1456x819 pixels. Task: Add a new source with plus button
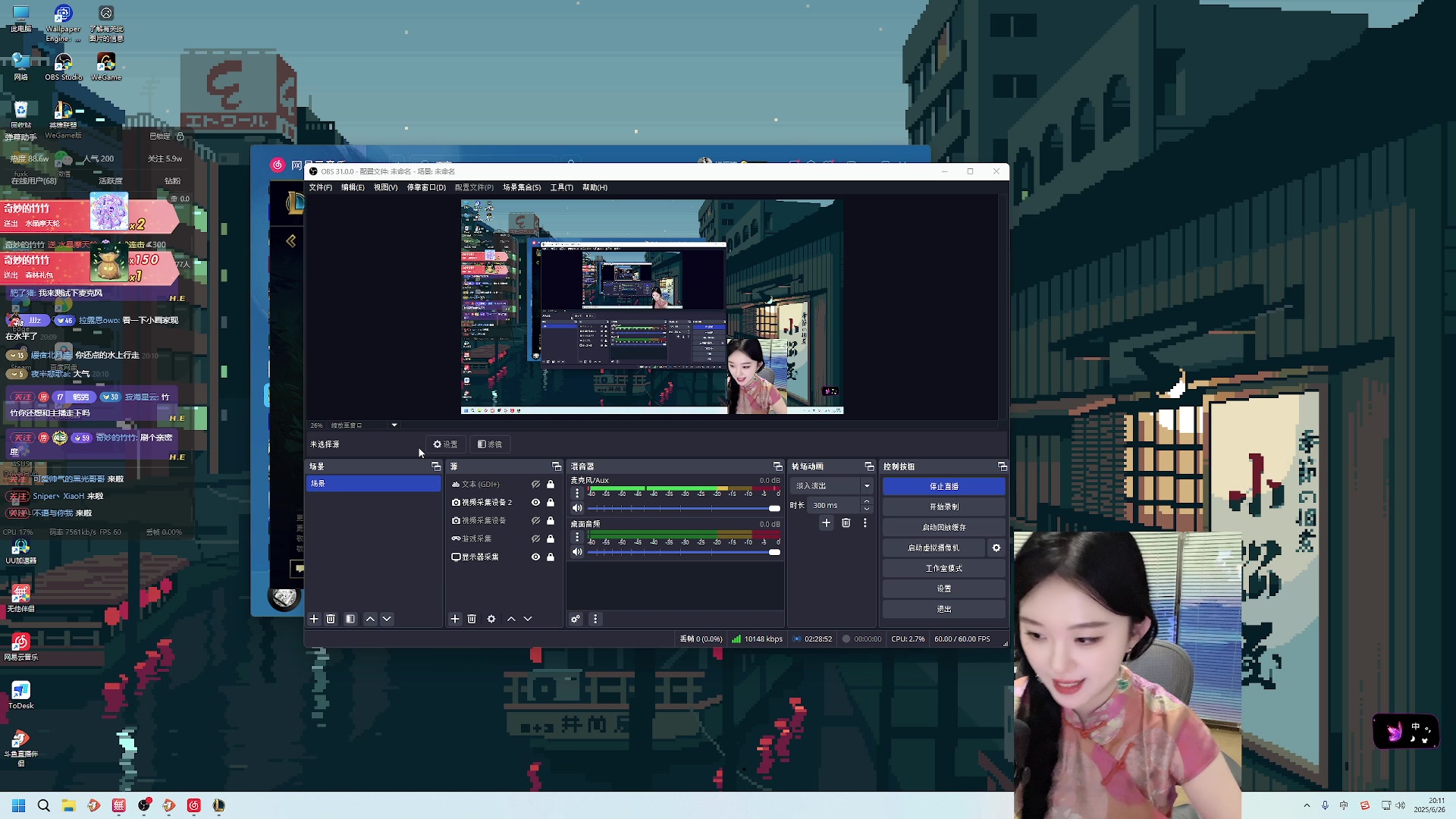click(x=455, y=619)
